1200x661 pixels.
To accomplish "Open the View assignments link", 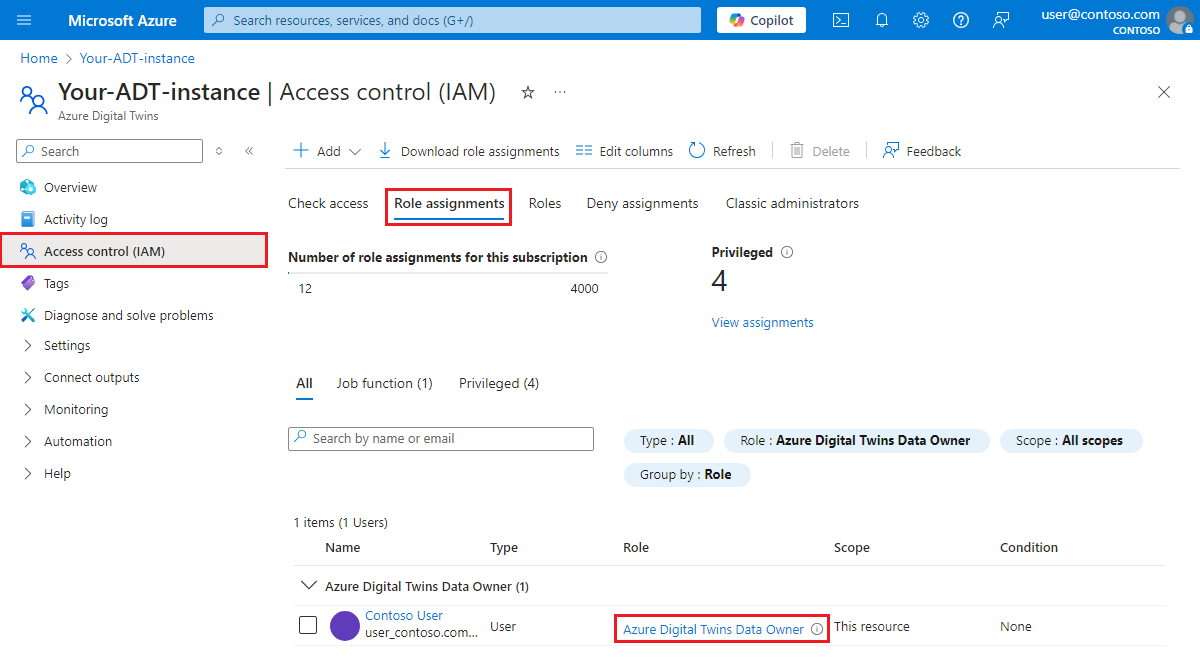I will [762, 322].
